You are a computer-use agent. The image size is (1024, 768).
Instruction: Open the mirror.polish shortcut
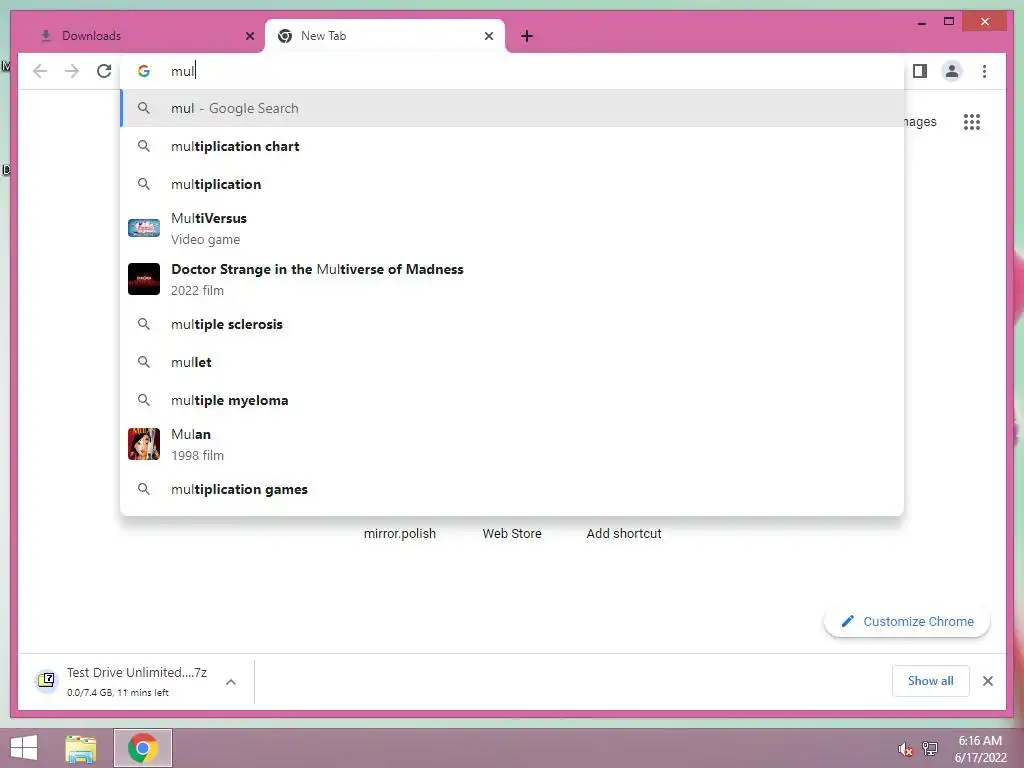400,534
